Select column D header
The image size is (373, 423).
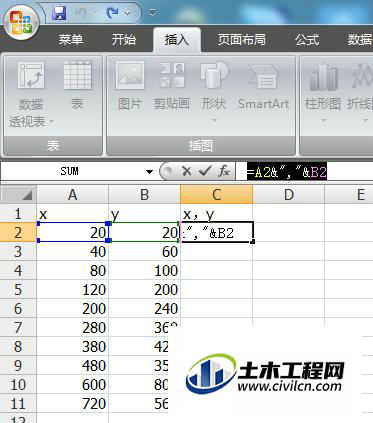(289, 195)
